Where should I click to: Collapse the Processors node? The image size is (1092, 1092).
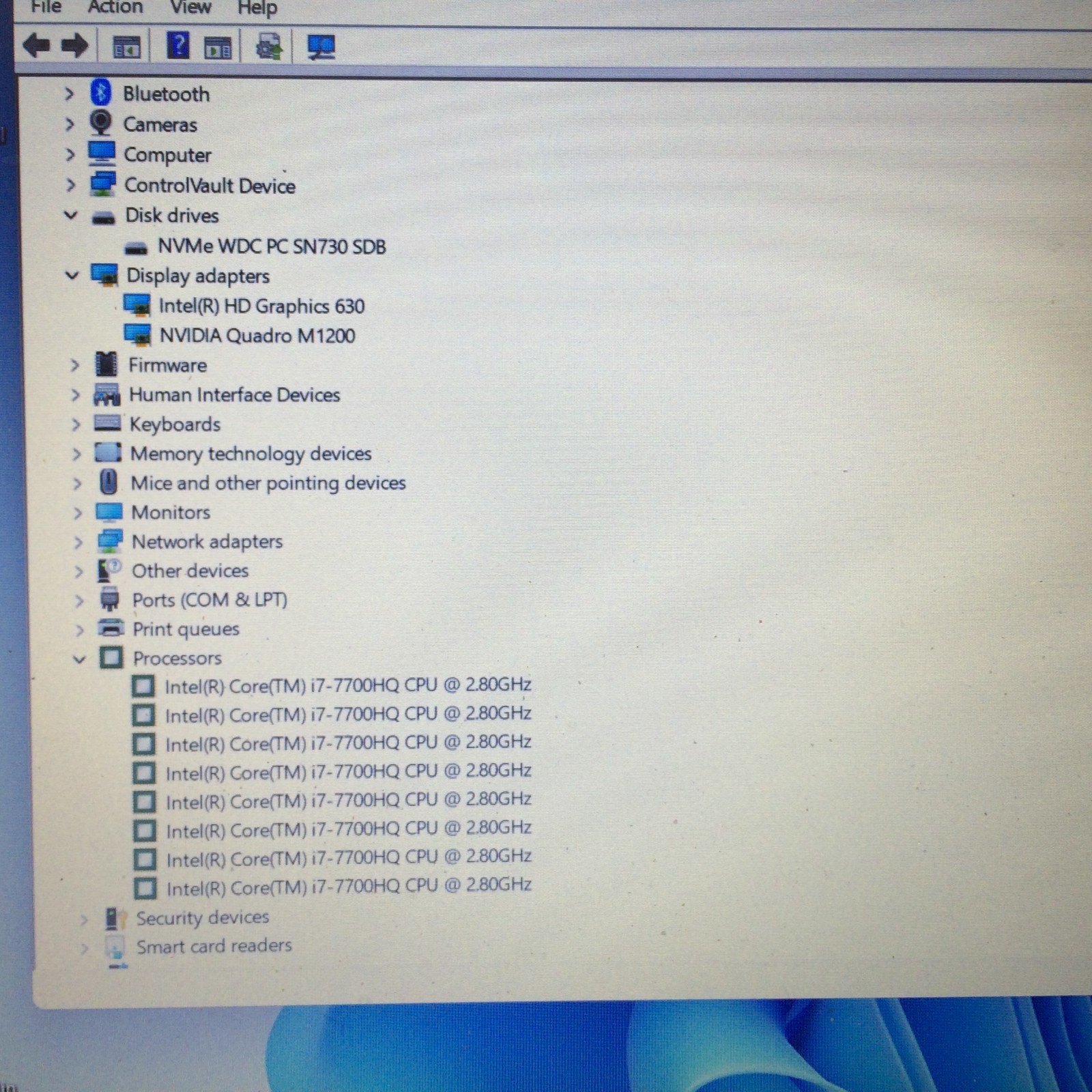coord(79,659)
